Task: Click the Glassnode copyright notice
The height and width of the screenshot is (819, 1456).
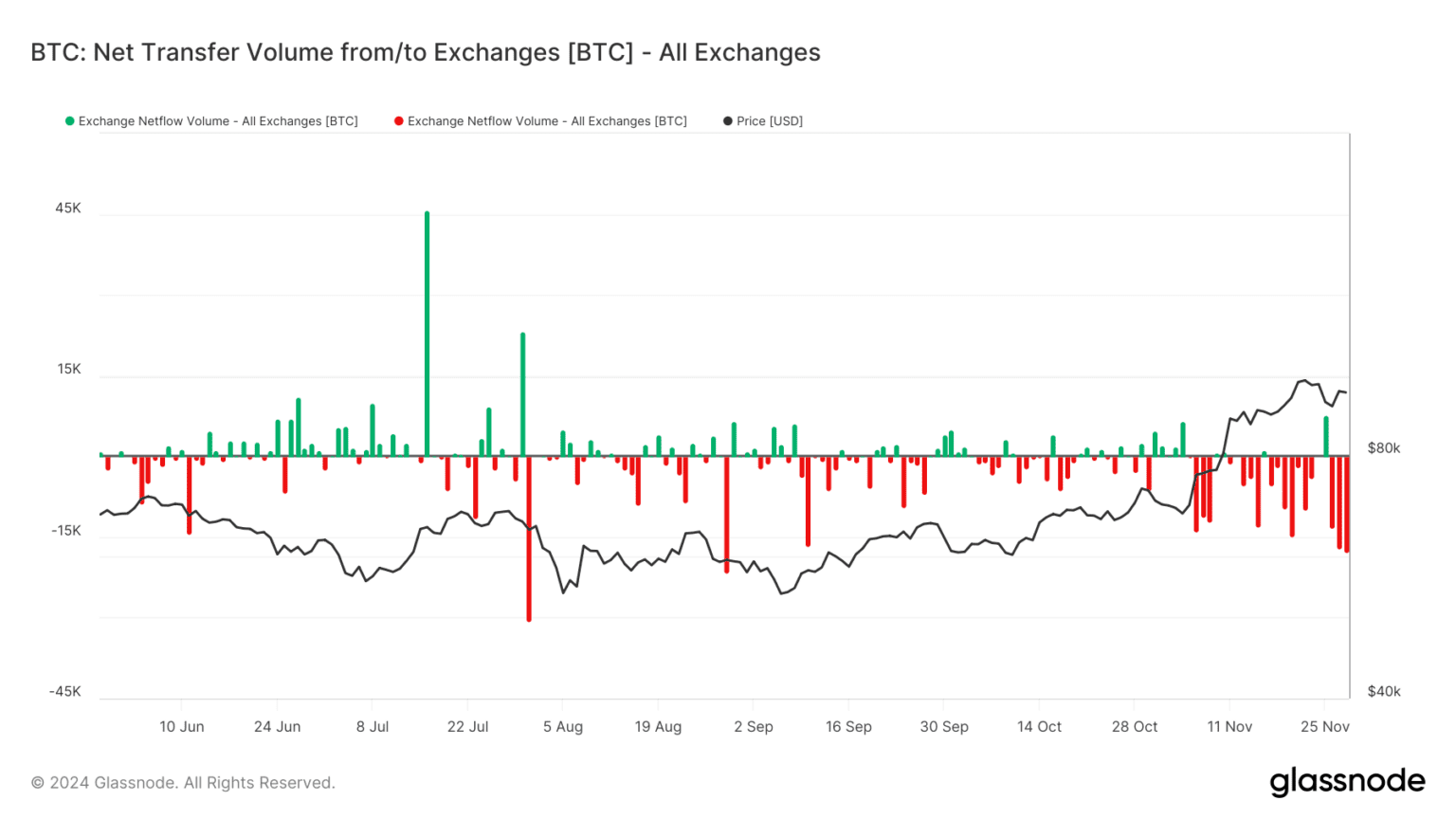Action: [x=183, y=783]
